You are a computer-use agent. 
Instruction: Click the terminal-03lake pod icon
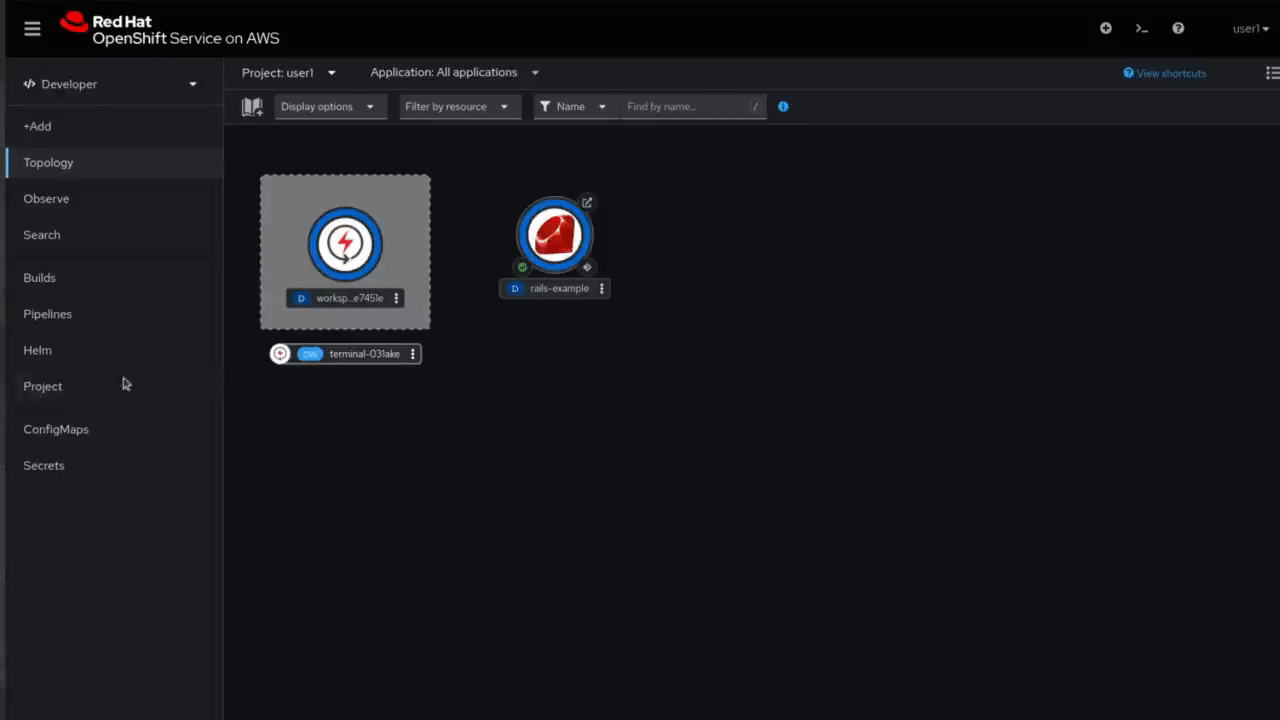pyautogui.click(x=280, y=353)
